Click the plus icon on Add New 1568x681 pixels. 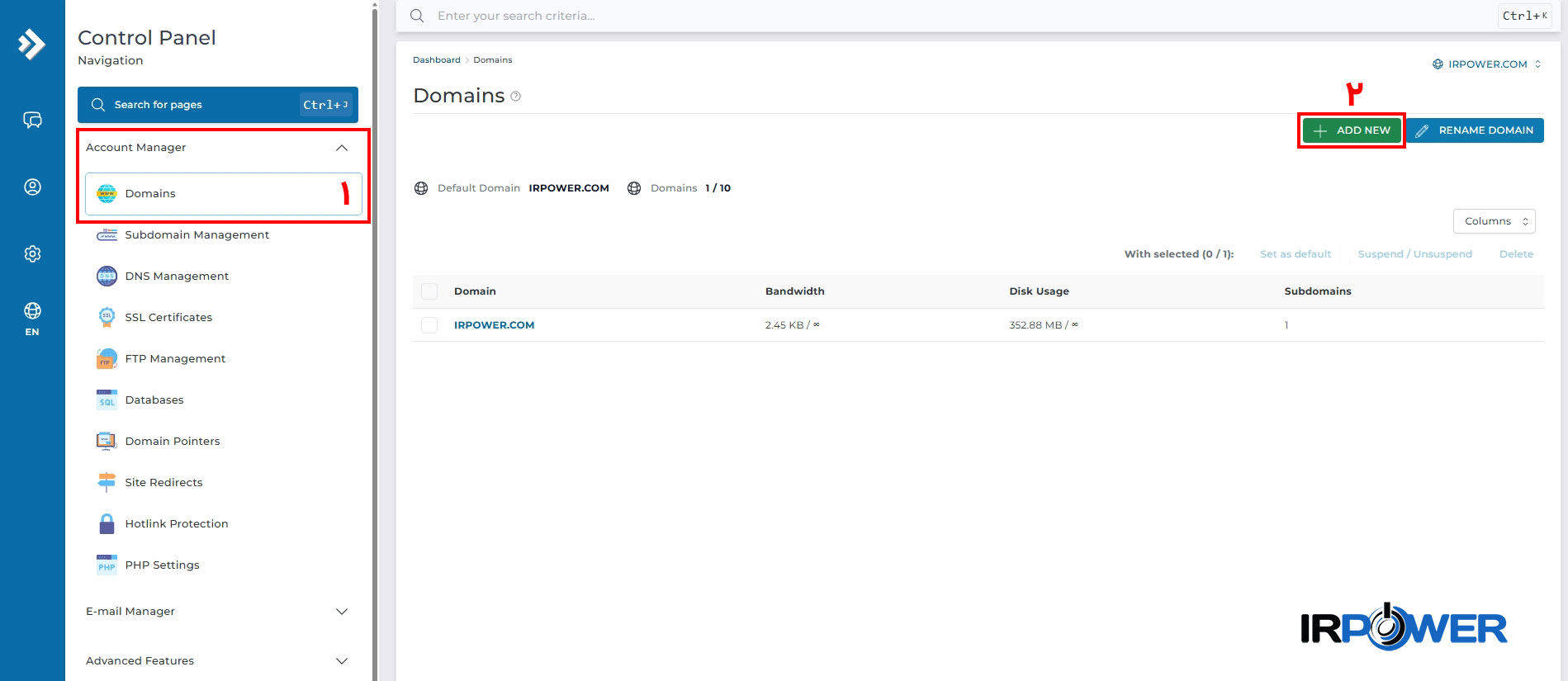(x=1320, y=130)
